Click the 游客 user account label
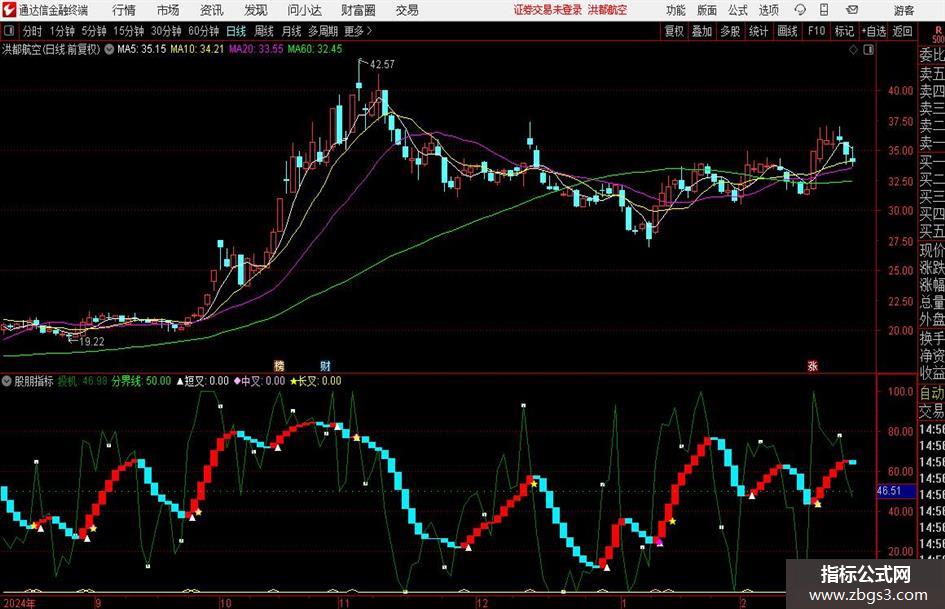945x609 pixels. pos(904,10)
